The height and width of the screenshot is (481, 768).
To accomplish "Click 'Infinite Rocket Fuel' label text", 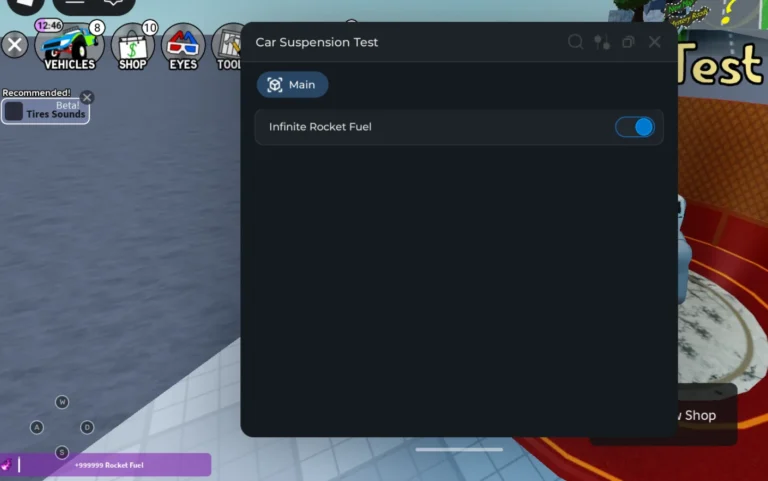I will coord(320,127).
